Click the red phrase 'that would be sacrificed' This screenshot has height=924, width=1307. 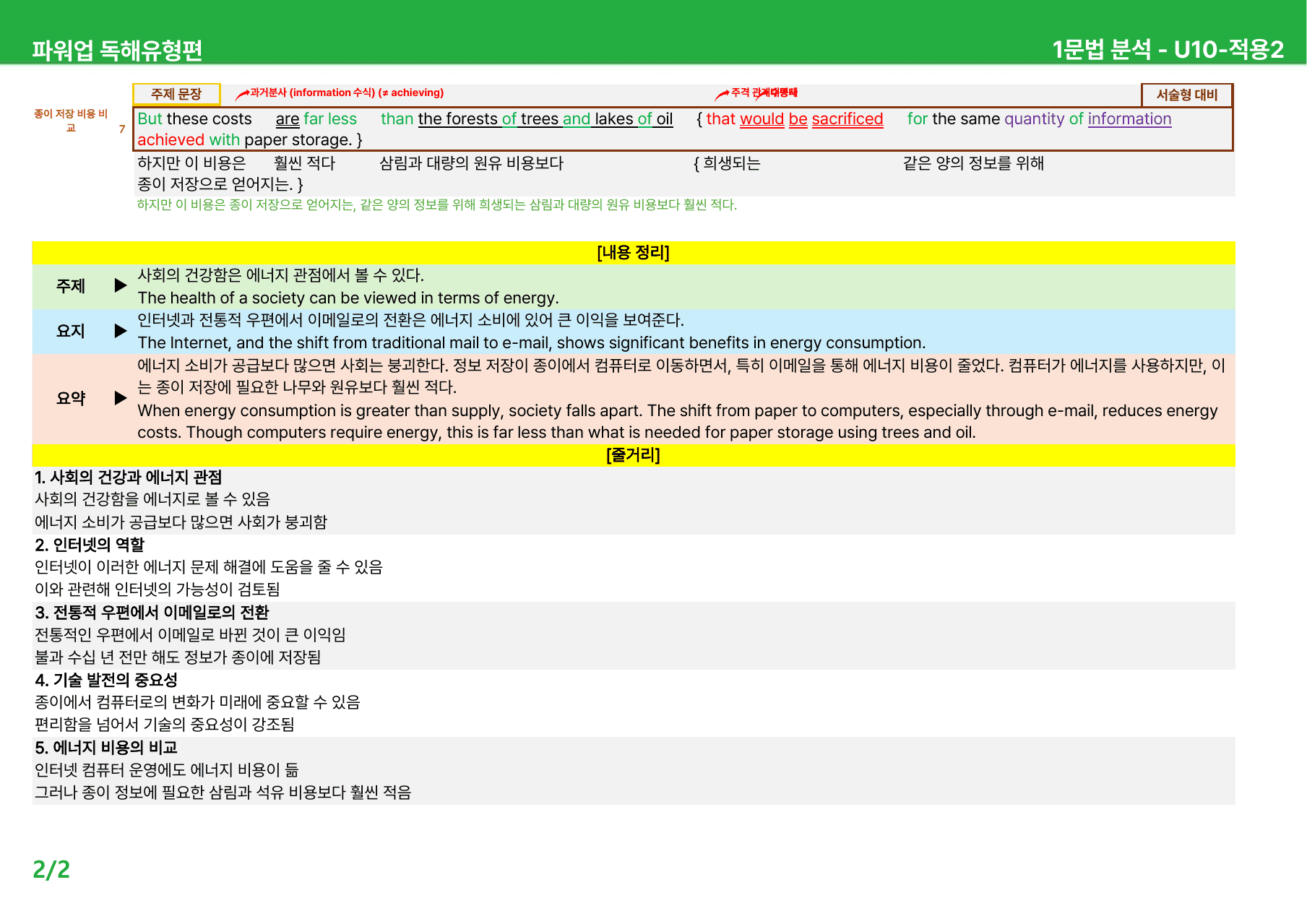[x=795, y=118]
